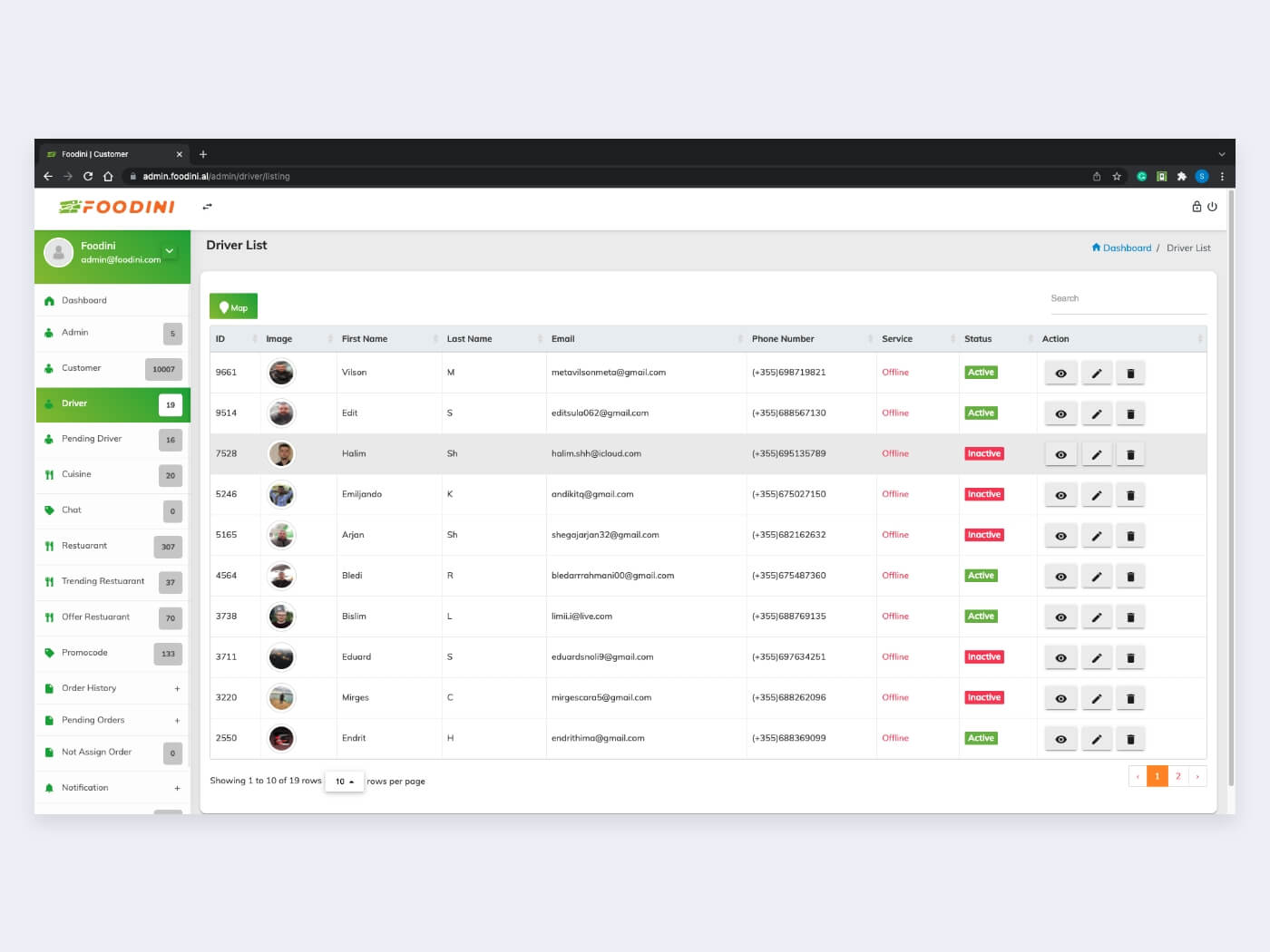Go to page 2 of drivers
This screenshot has width=1270, height=952.
(1177, 776)
